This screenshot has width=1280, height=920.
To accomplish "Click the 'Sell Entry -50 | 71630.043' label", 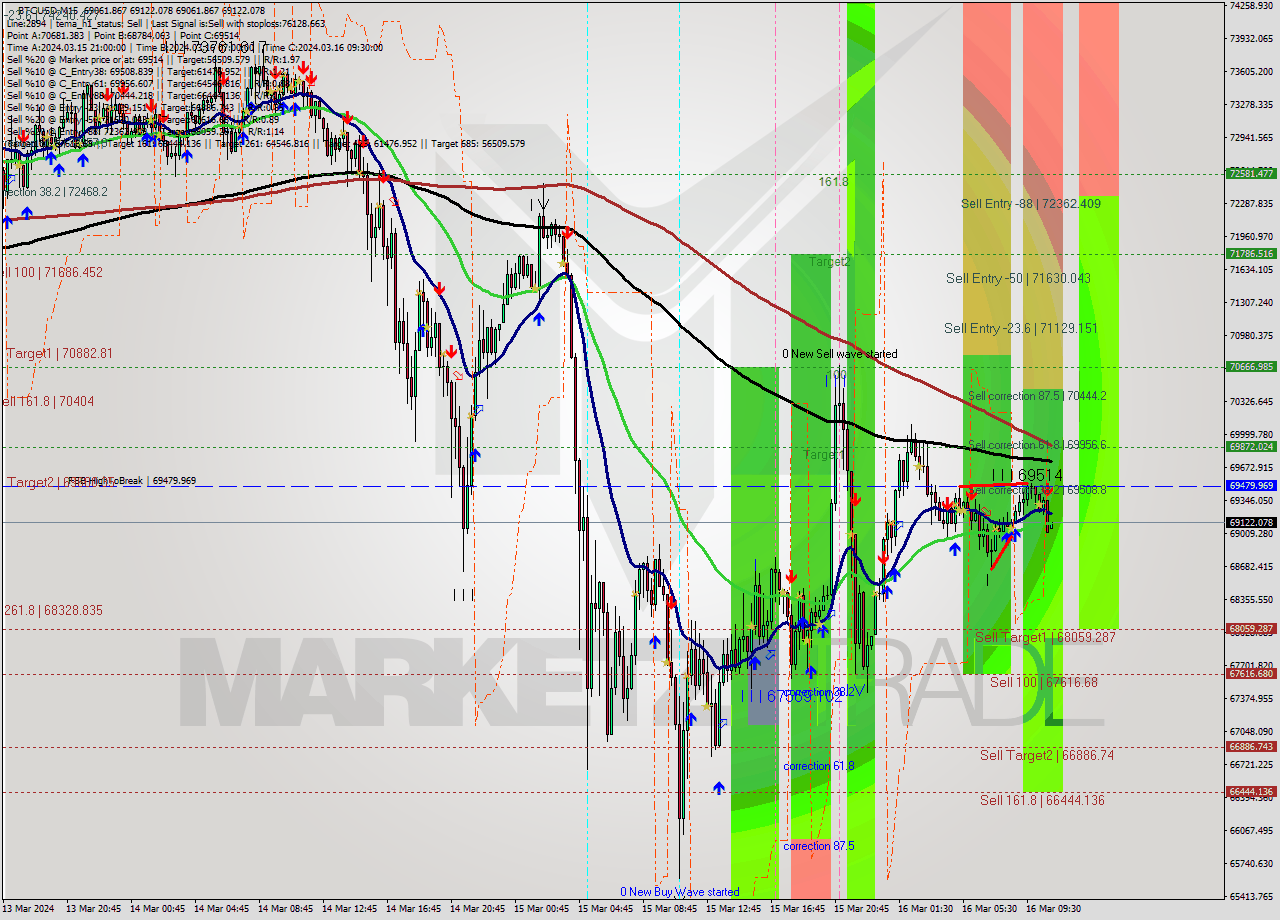I will 1018,279.
